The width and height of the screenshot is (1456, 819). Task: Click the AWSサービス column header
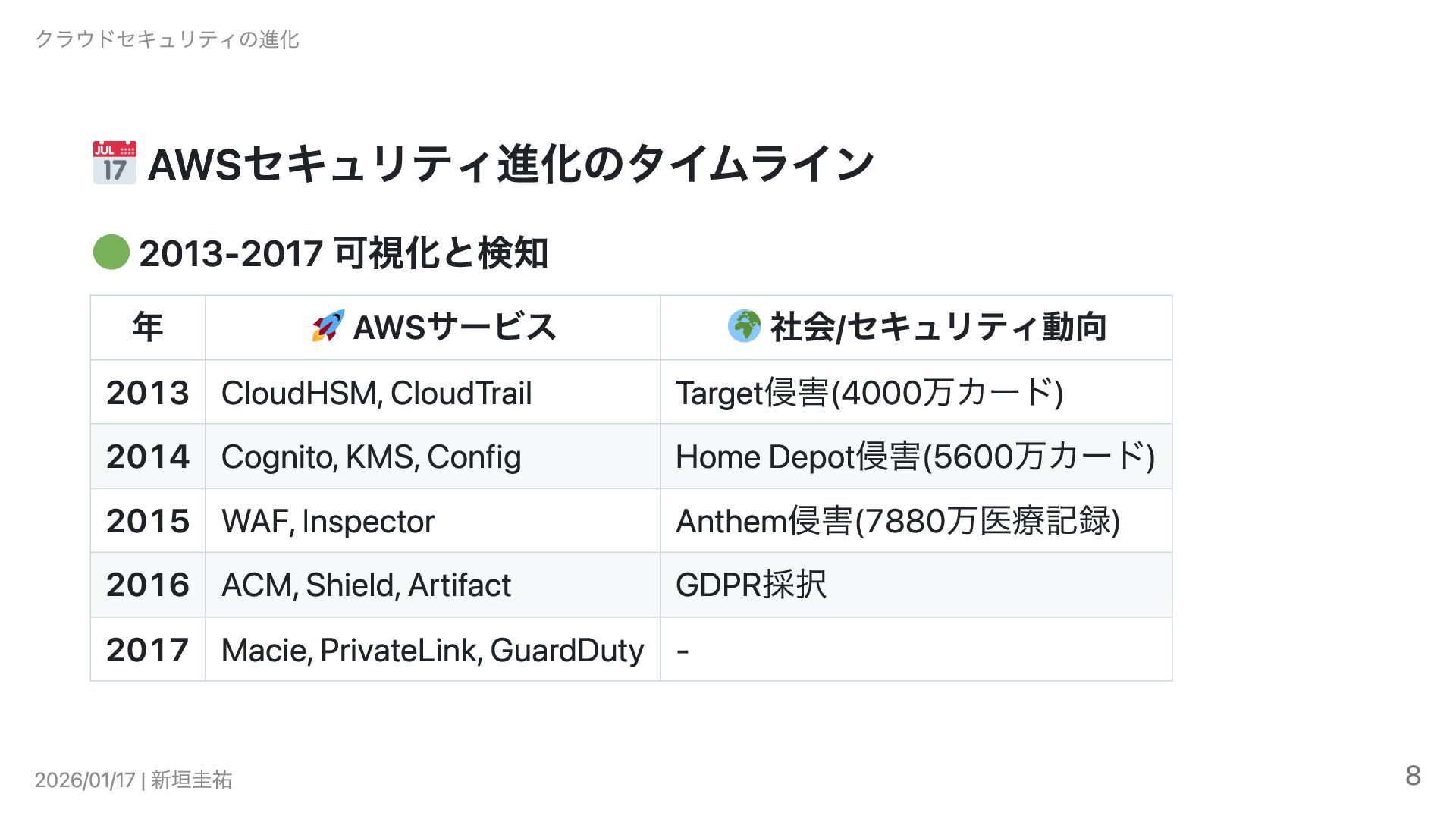point(454,328)
